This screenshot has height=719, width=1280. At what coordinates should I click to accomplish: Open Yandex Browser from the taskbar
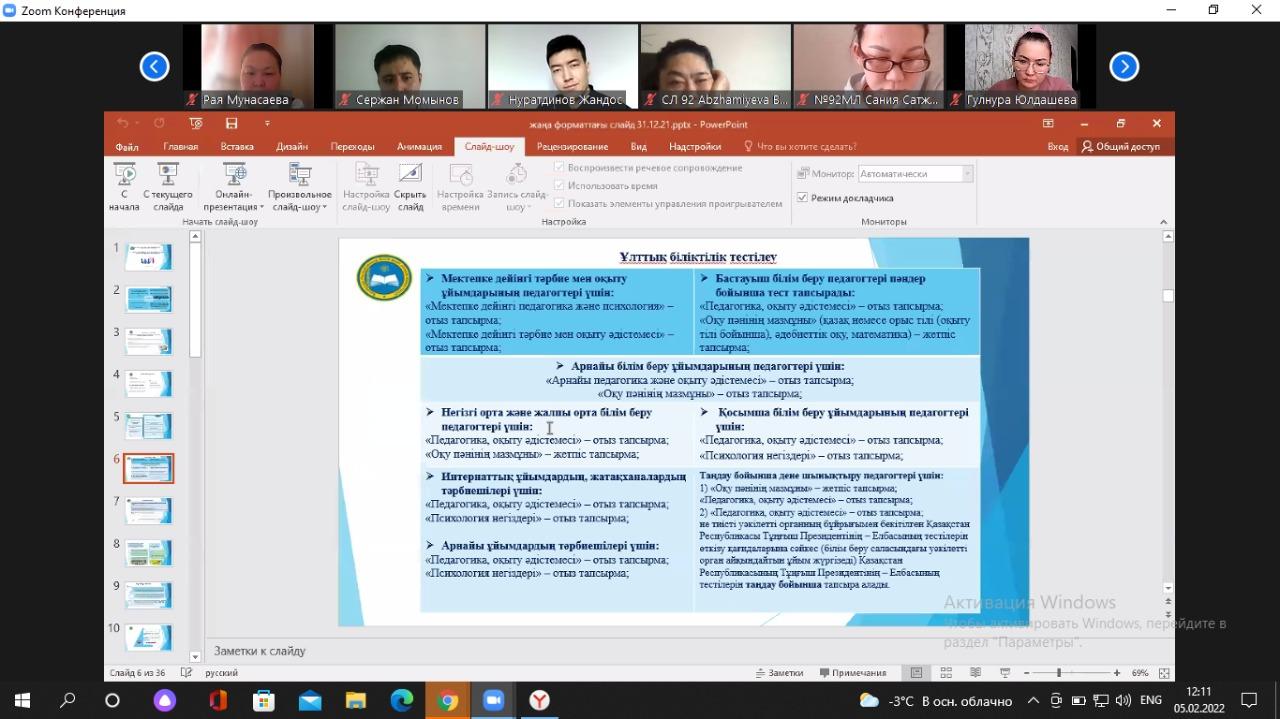[539, 700]
